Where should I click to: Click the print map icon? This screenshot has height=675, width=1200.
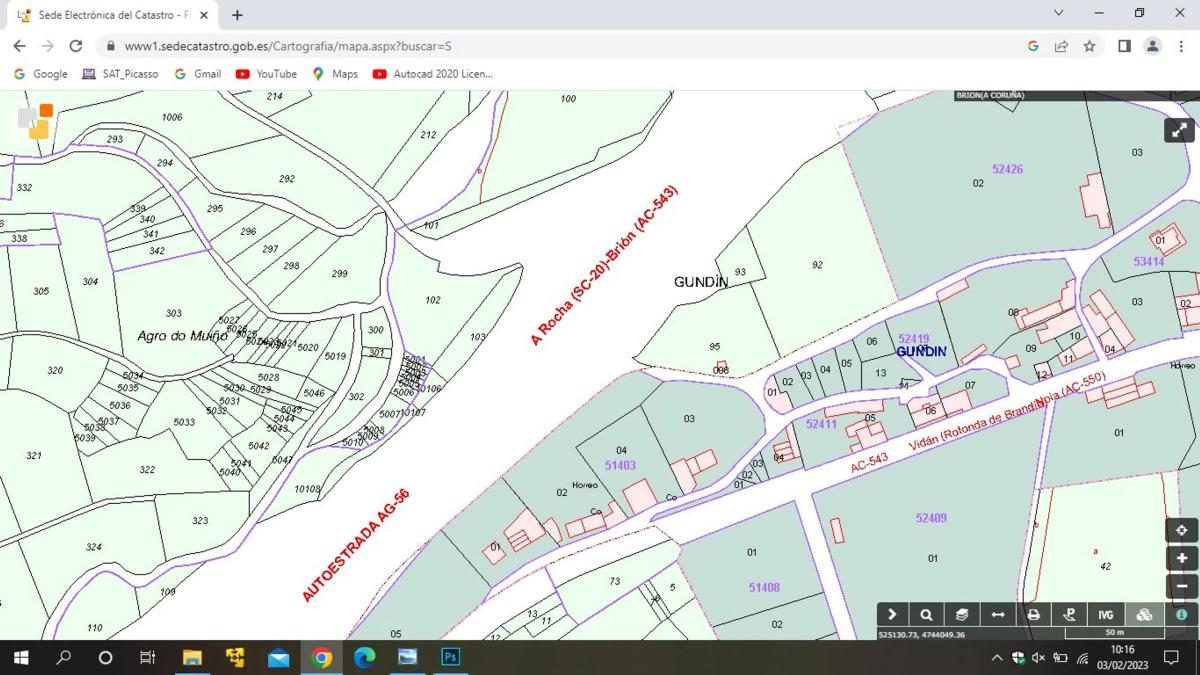(x=1033, y=615)
